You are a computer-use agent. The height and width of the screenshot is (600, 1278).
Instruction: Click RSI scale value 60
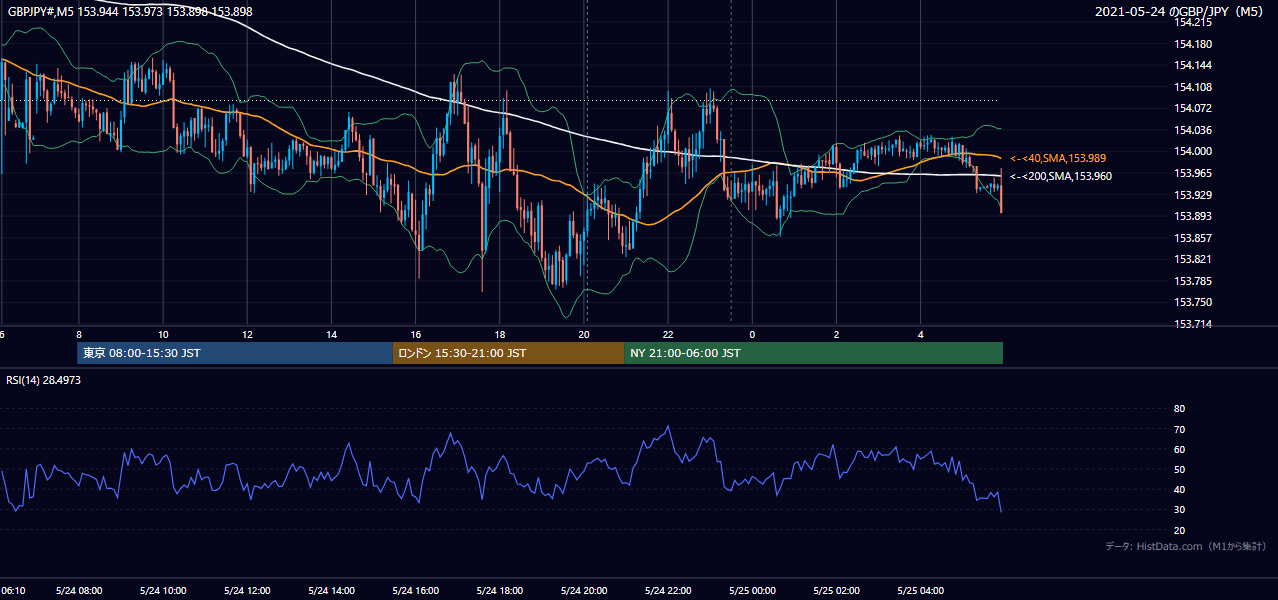coord(1179,449)
